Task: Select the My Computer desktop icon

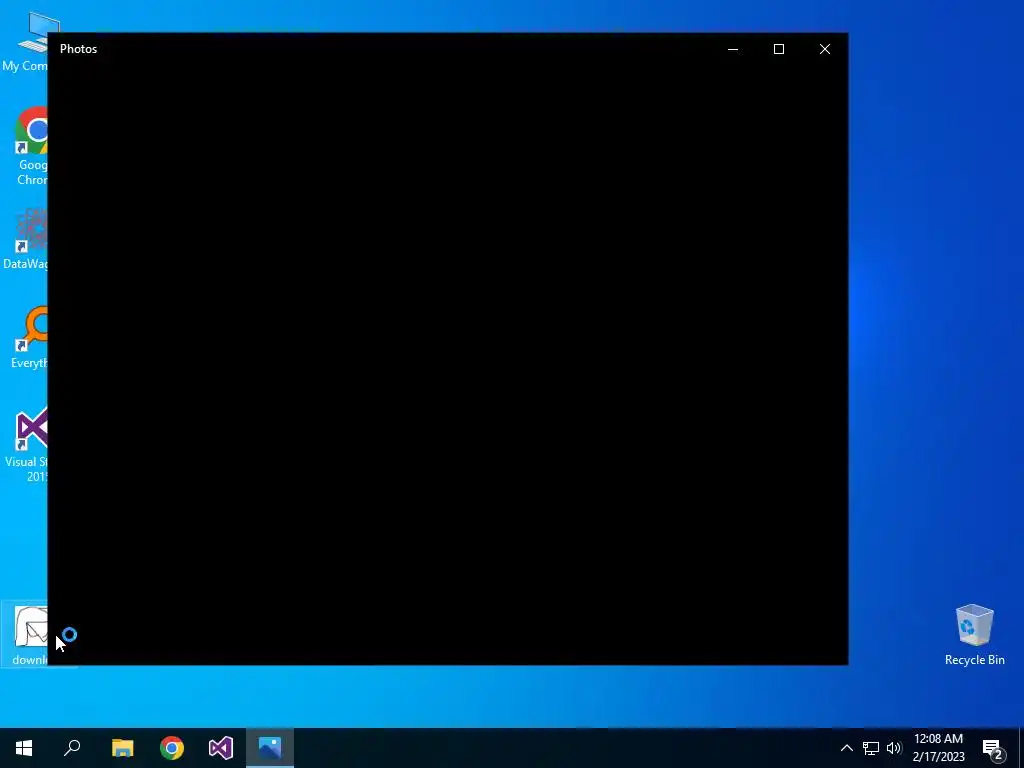Action: tap(25, 42)
